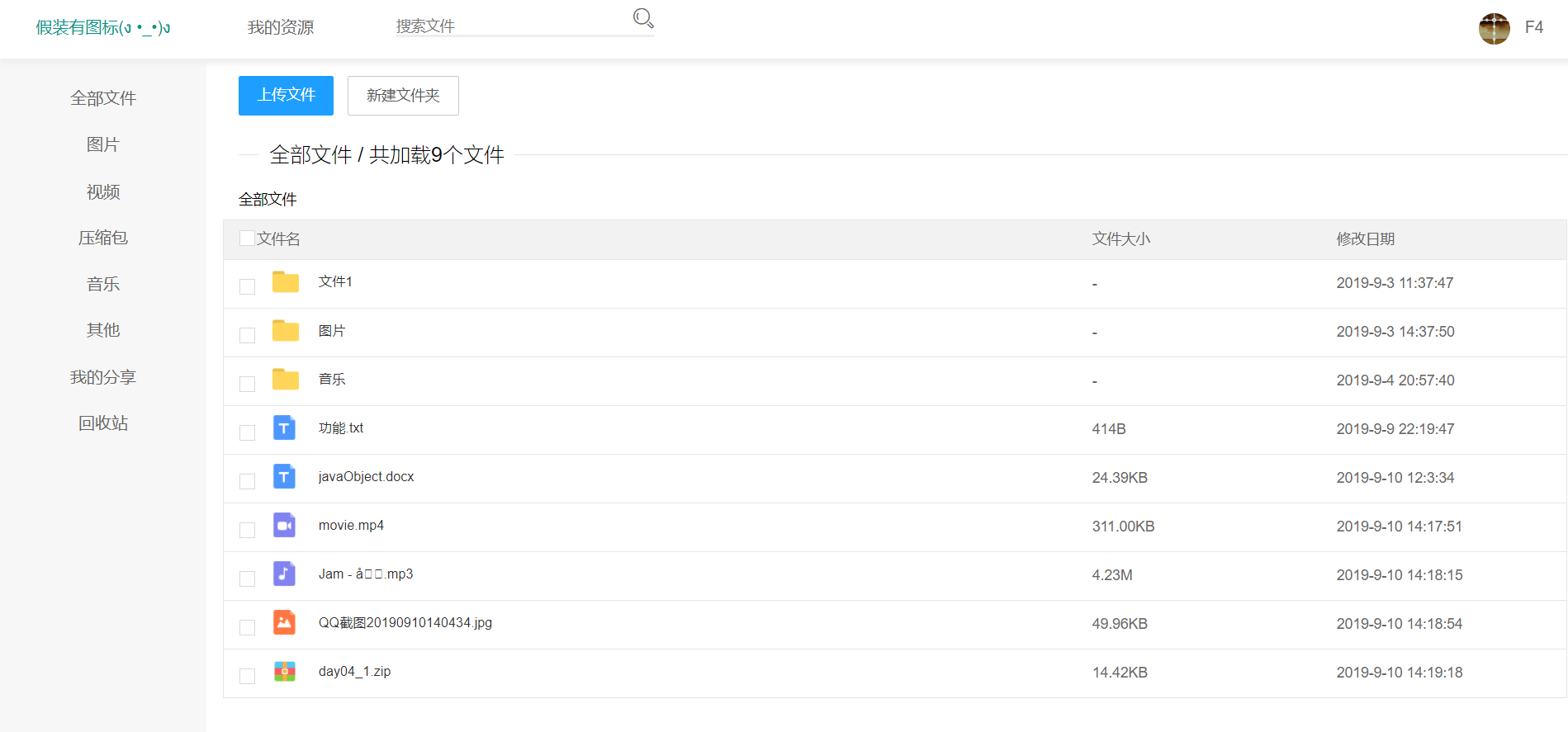Check the box for 图片 folder row
The height and width of the screenshot is (732, 1568).
(x=247, y=335)
